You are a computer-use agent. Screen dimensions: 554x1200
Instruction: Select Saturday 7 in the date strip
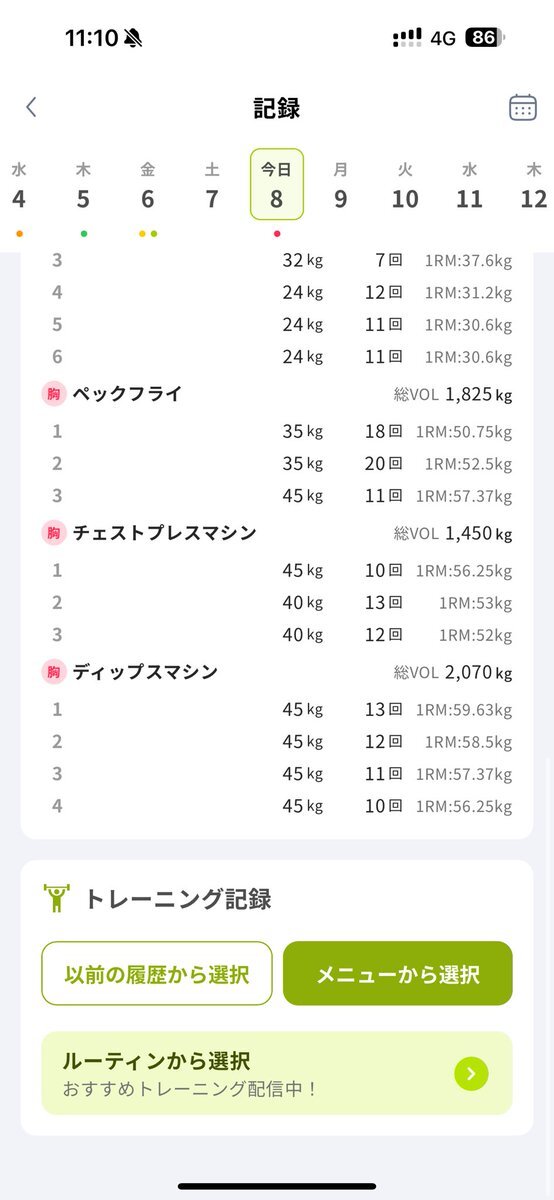coord(212,186)
